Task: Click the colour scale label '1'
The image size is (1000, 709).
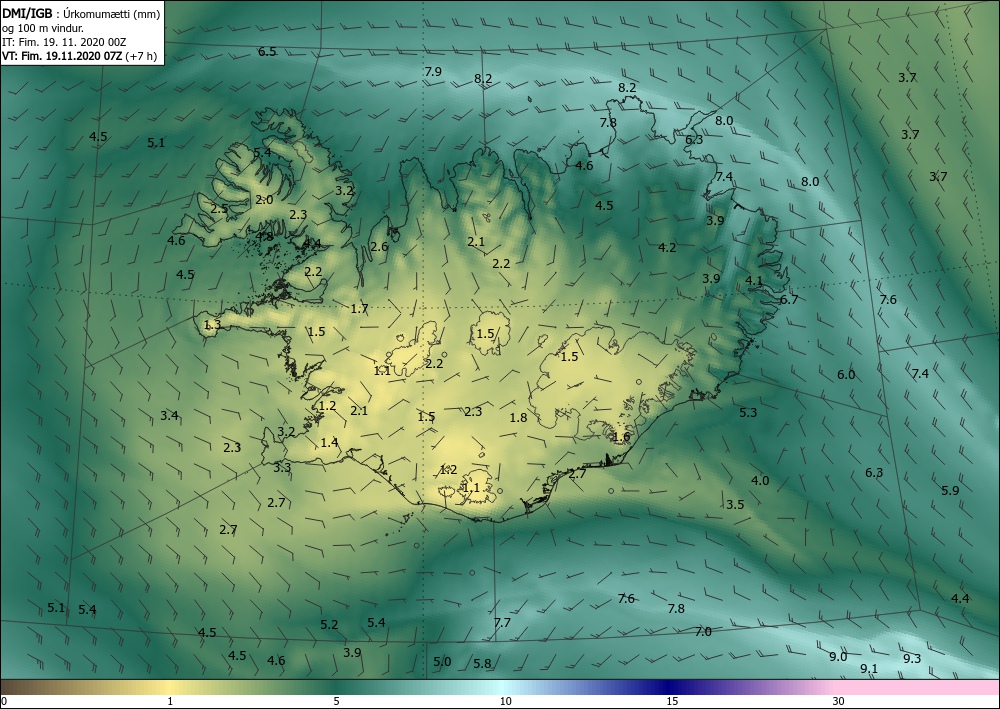Action: [170, 701]
